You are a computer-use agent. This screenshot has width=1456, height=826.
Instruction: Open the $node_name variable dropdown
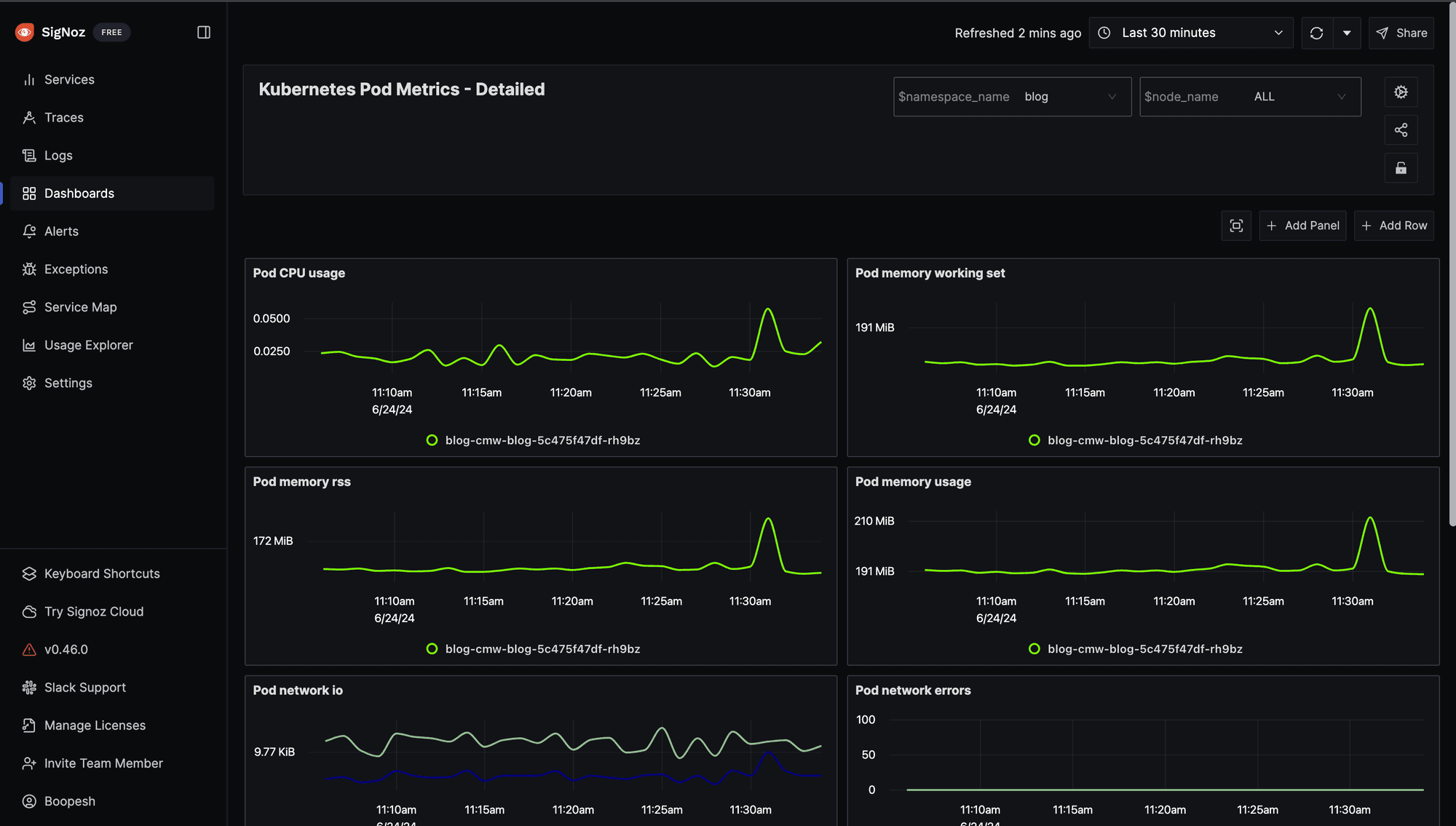pyautogui.click(x=1250, y=96)
